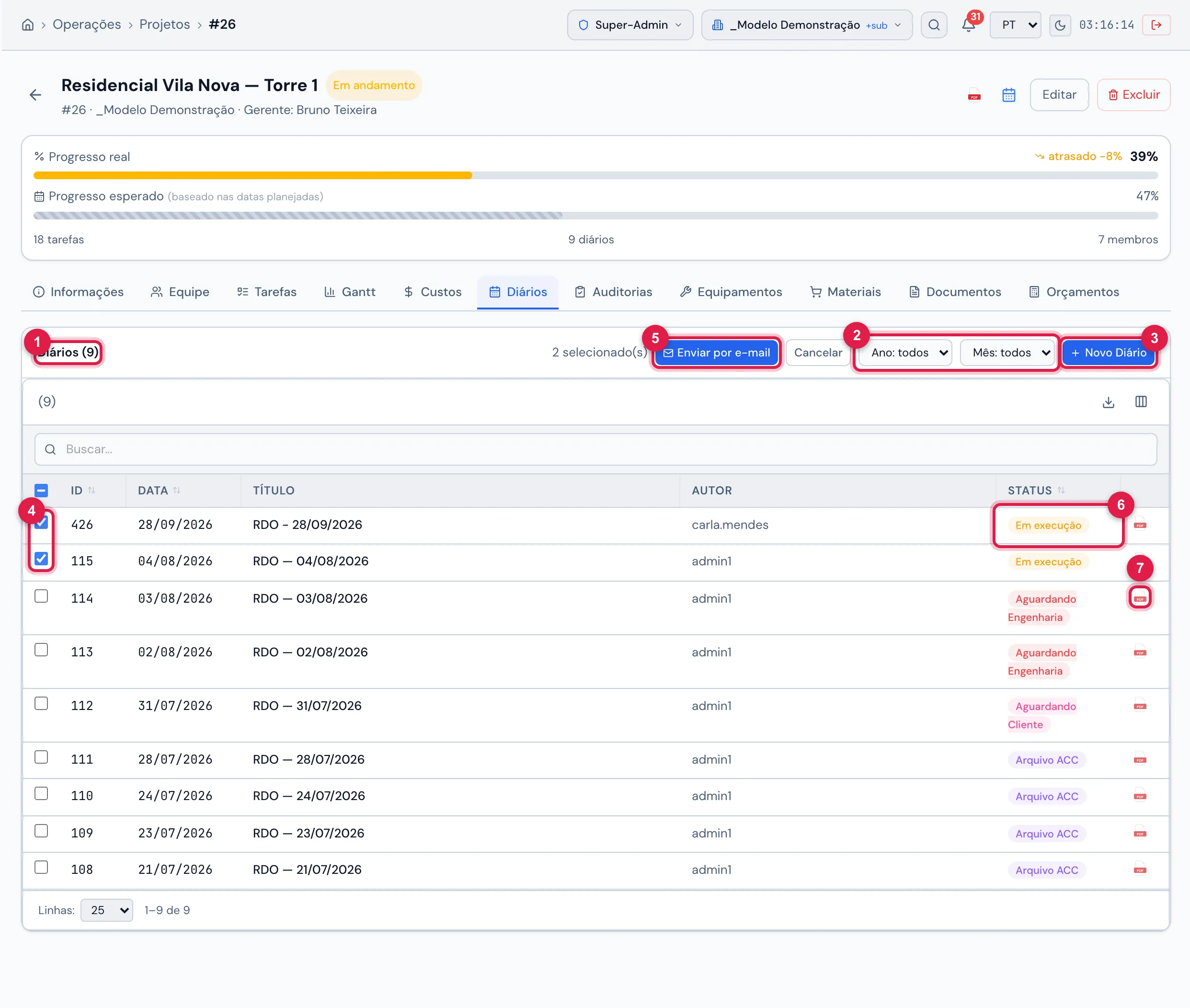The image size is (1190, 1008).
Task: Check the row 114 checkbox
Action: click(41, 596)
